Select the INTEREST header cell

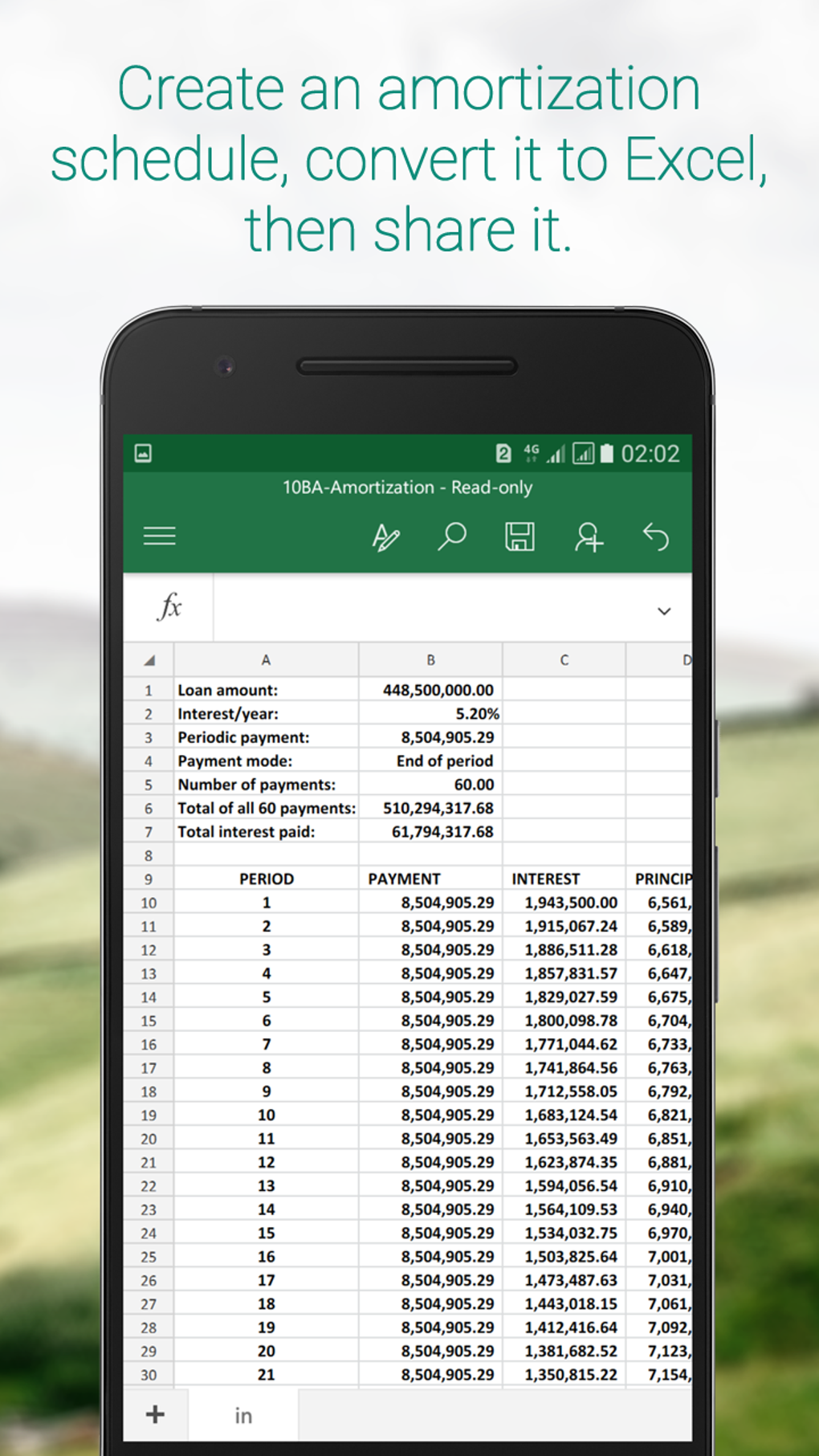(564, 879)
